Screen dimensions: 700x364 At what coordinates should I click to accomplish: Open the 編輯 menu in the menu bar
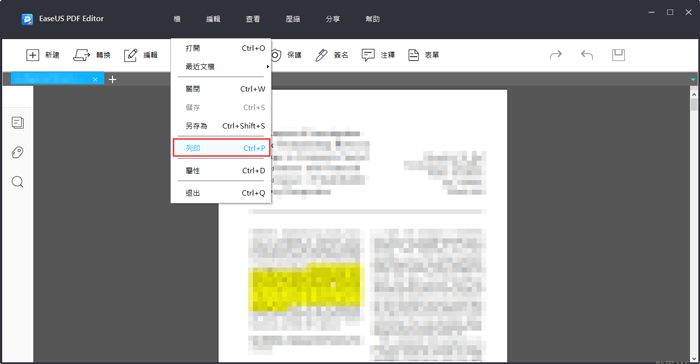pos(213,19)
